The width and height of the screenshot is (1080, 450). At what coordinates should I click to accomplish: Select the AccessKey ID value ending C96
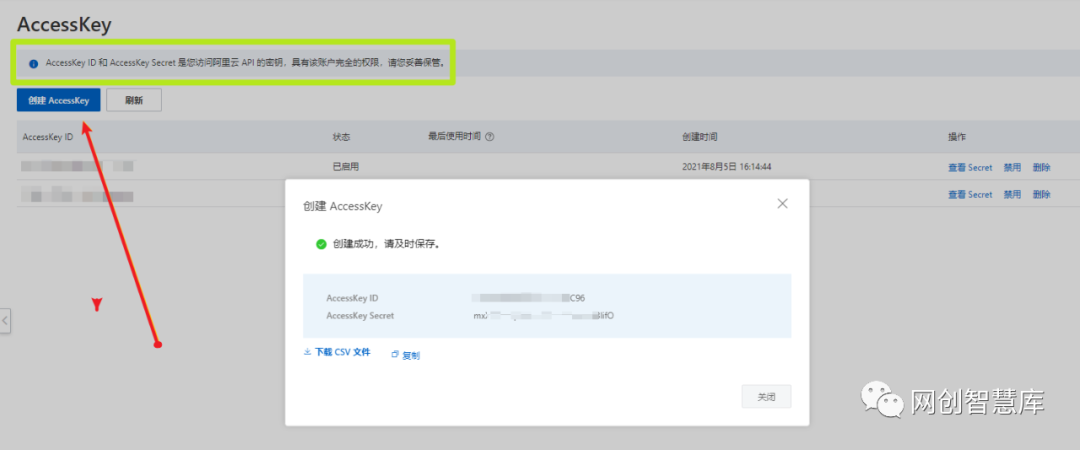point(528,298)
